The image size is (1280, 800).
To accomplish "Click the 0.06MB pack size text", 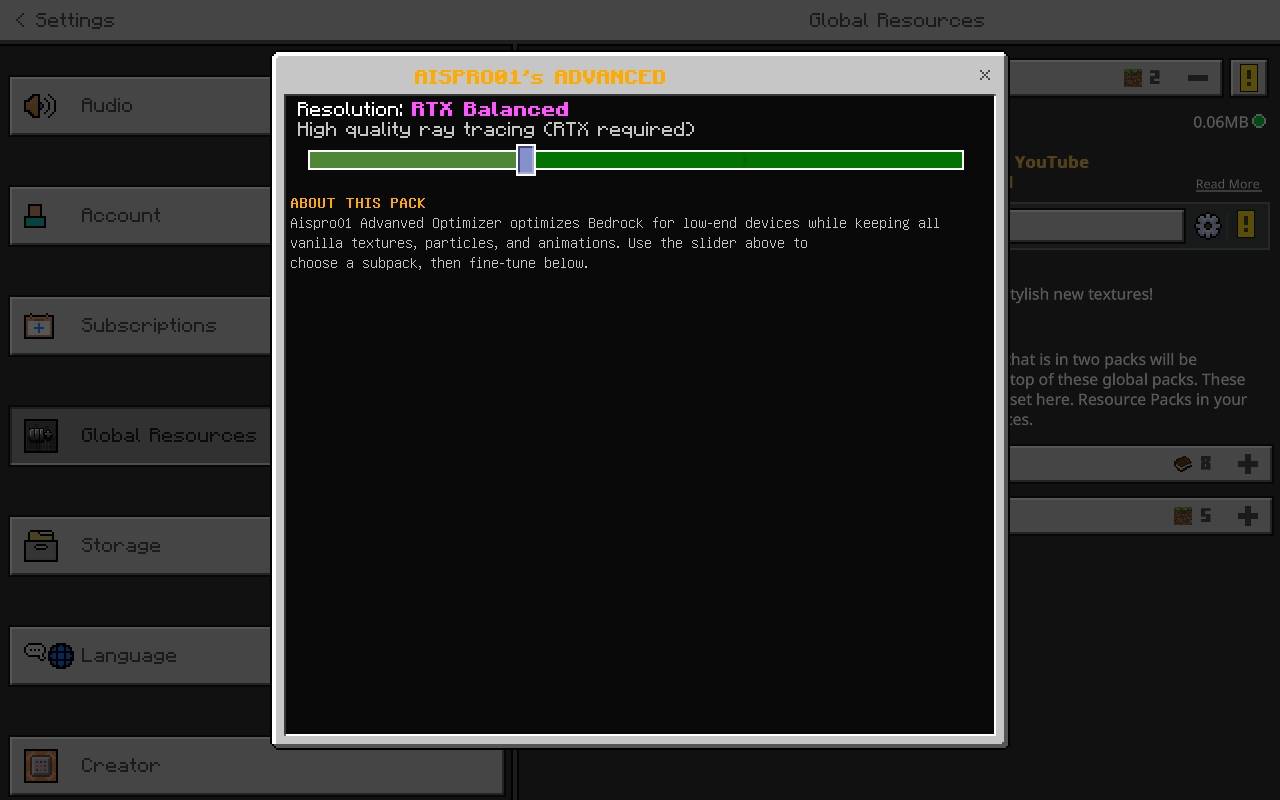I will (1221, 122).
